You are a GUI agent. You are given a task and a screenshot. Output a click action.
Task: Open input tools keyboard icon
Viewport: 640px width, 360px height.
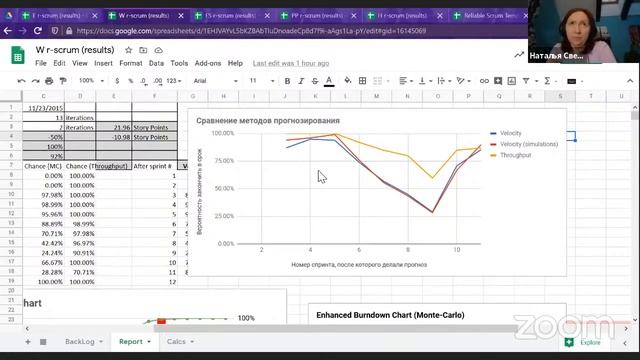(572, 81)
